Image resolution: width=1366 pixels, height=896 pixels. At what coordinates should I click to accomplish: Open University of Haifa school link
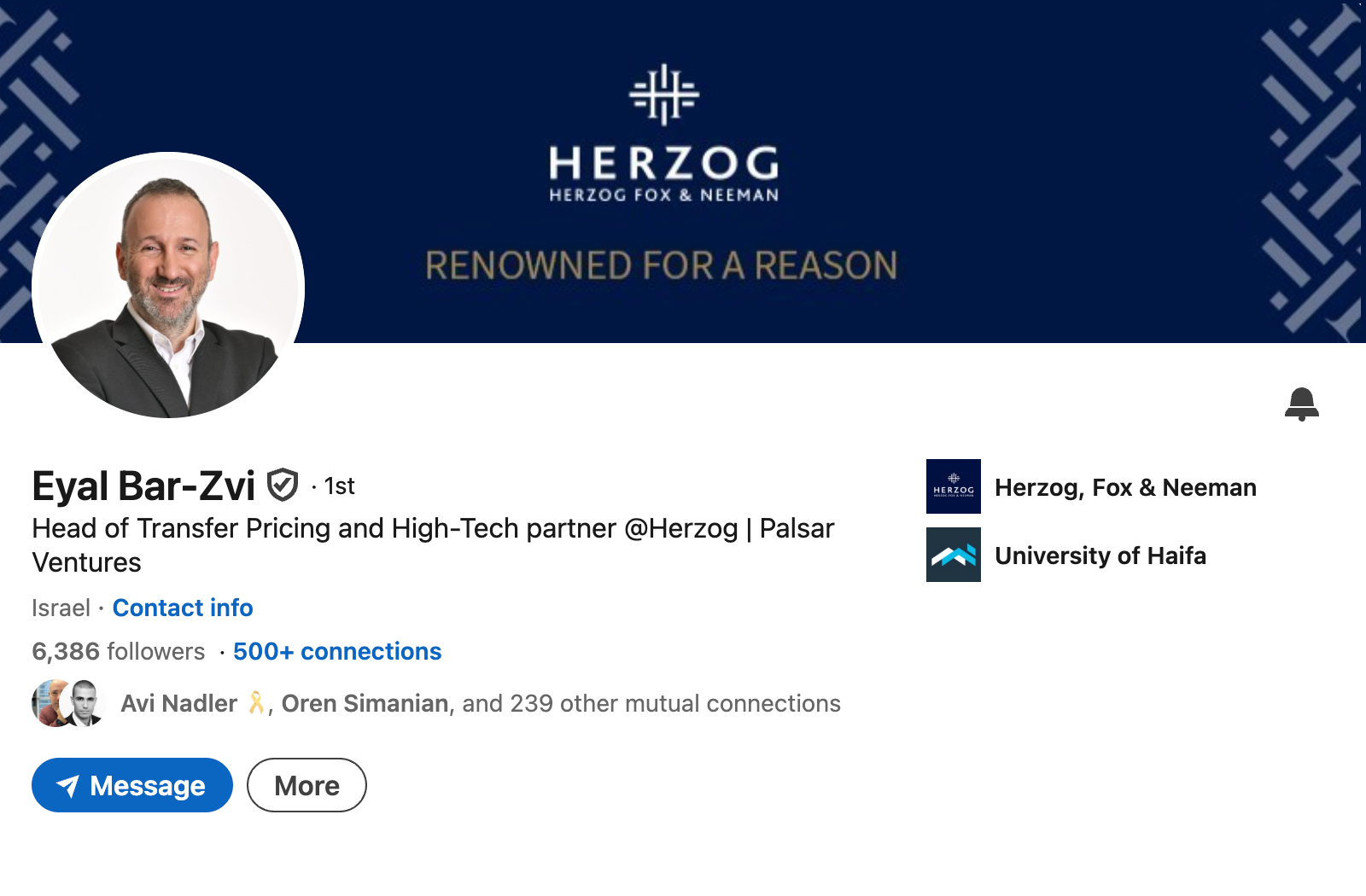click(x=1100, y=556)
